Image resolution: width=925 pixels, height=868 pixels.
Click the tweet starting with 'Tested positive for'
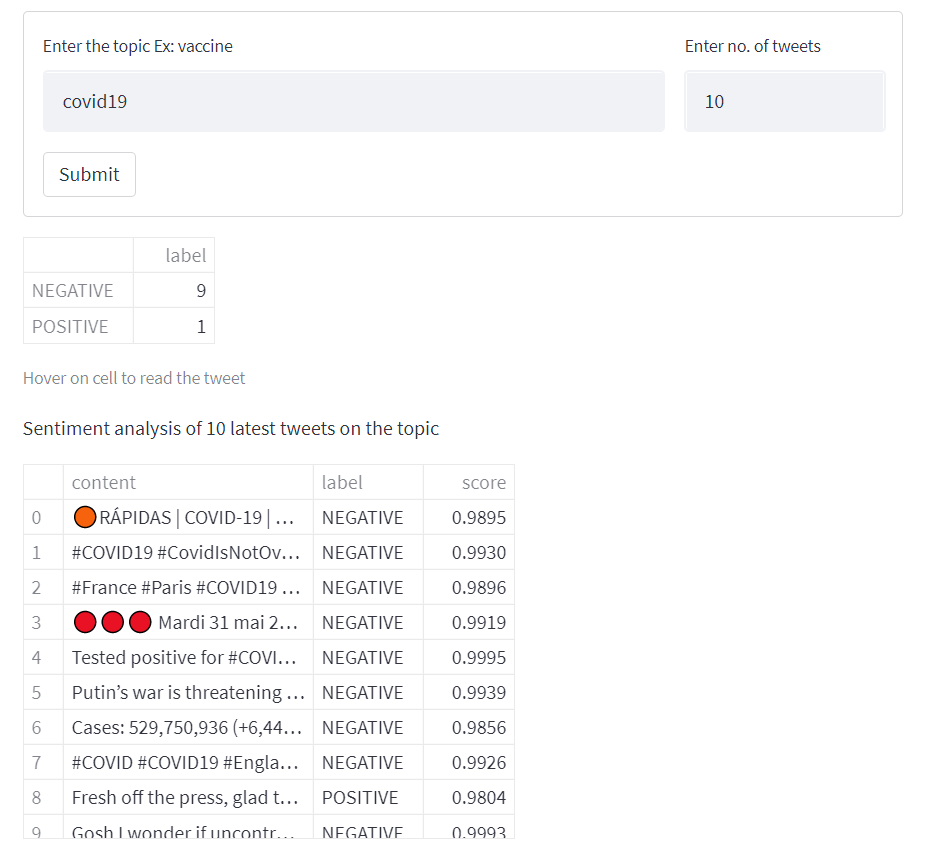point(186,657)
